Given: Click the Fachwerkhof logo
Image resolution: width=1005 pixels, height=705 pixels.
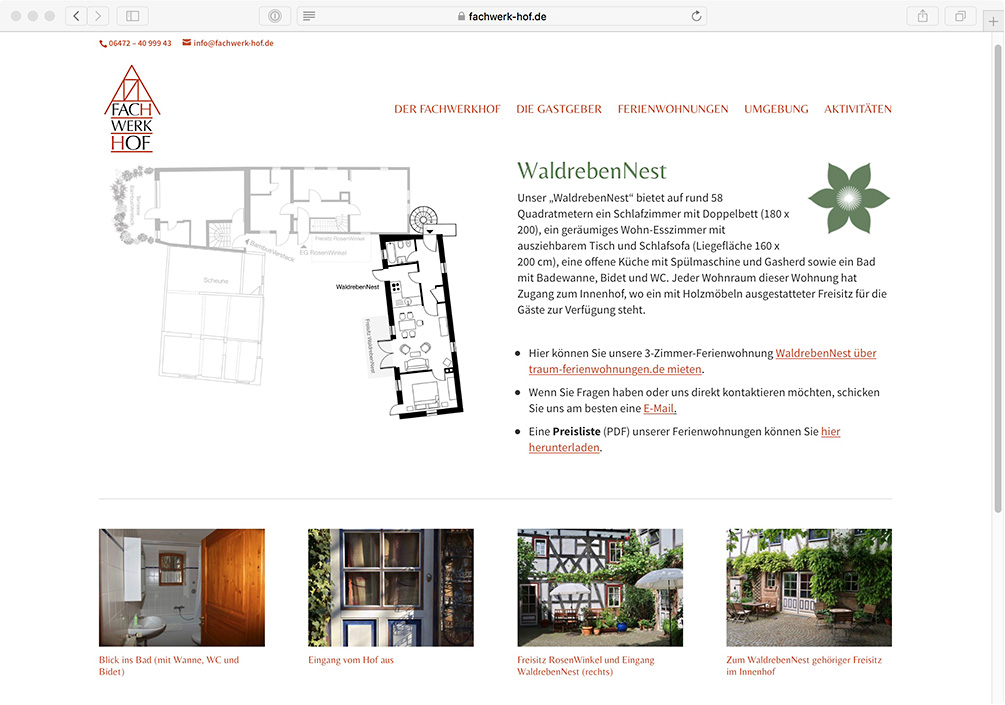Looking at the screenshot, I should click(x=132, y=109).
